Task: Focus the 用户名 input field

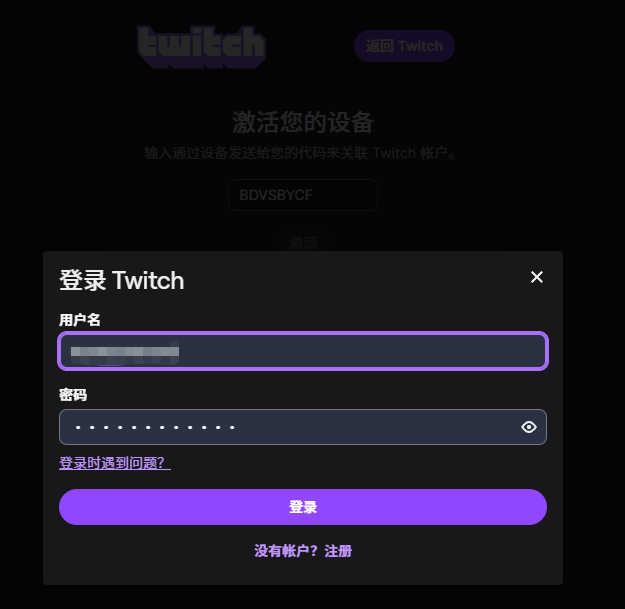Action: 303,351
